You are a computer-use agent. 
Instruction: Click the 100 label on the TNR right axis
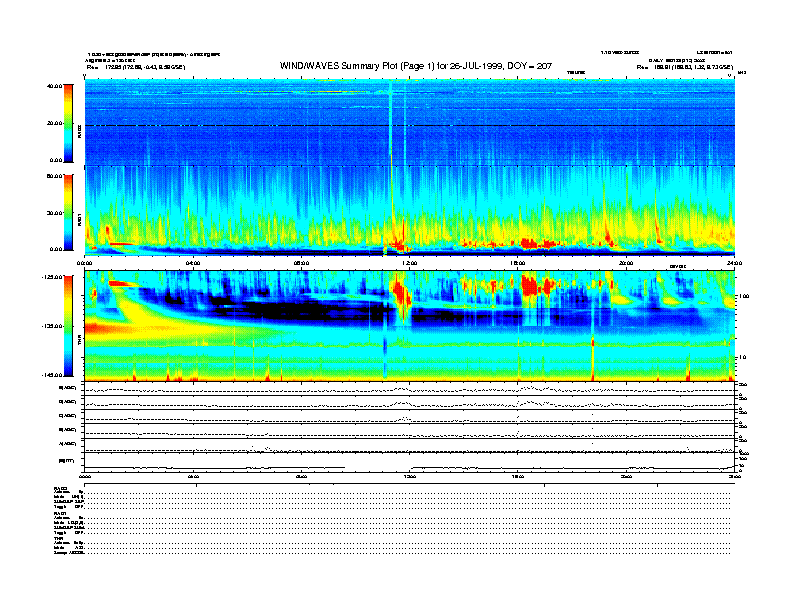click(743, 296)
